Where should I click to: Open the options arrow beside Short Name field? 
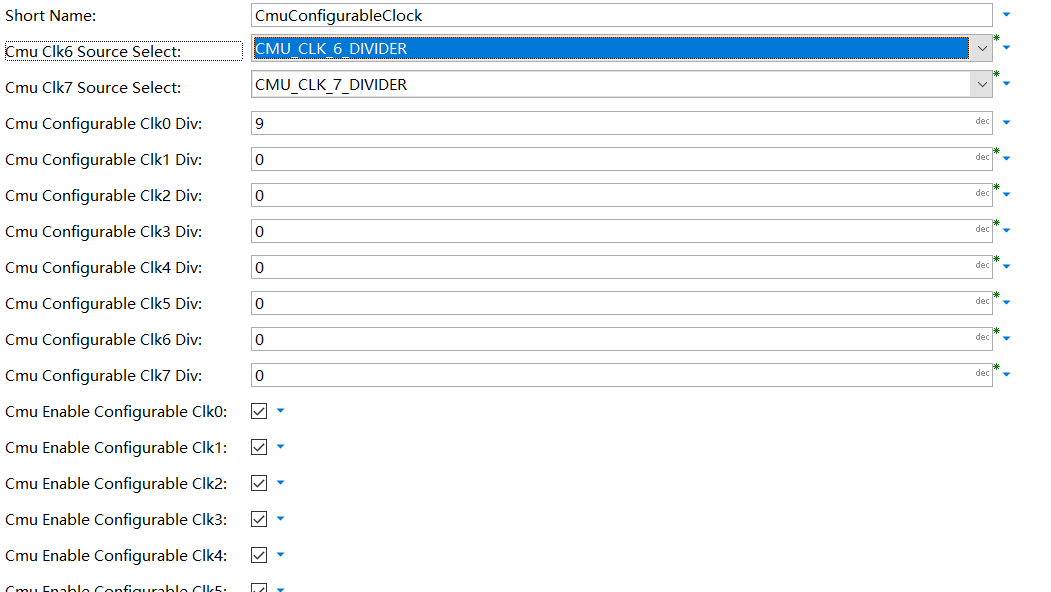coord(1006,15)
